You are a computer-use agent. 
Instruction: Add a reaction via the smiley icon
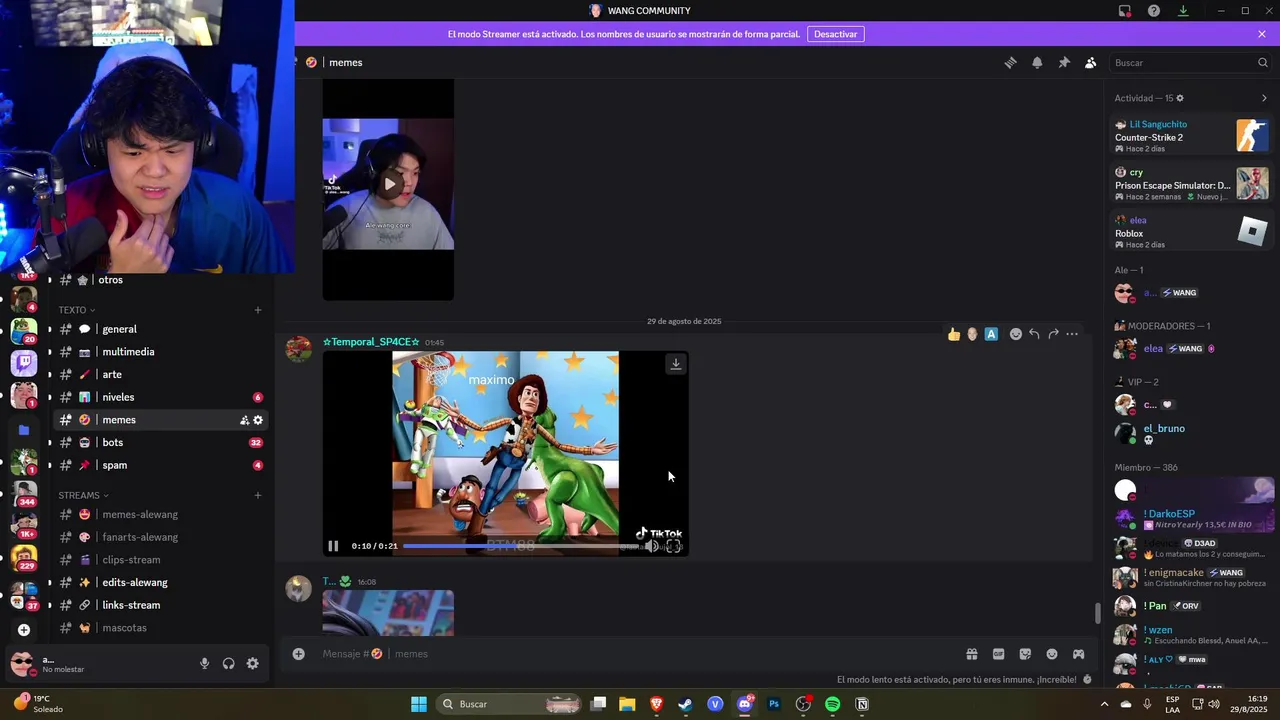(x=1016, y=334)
